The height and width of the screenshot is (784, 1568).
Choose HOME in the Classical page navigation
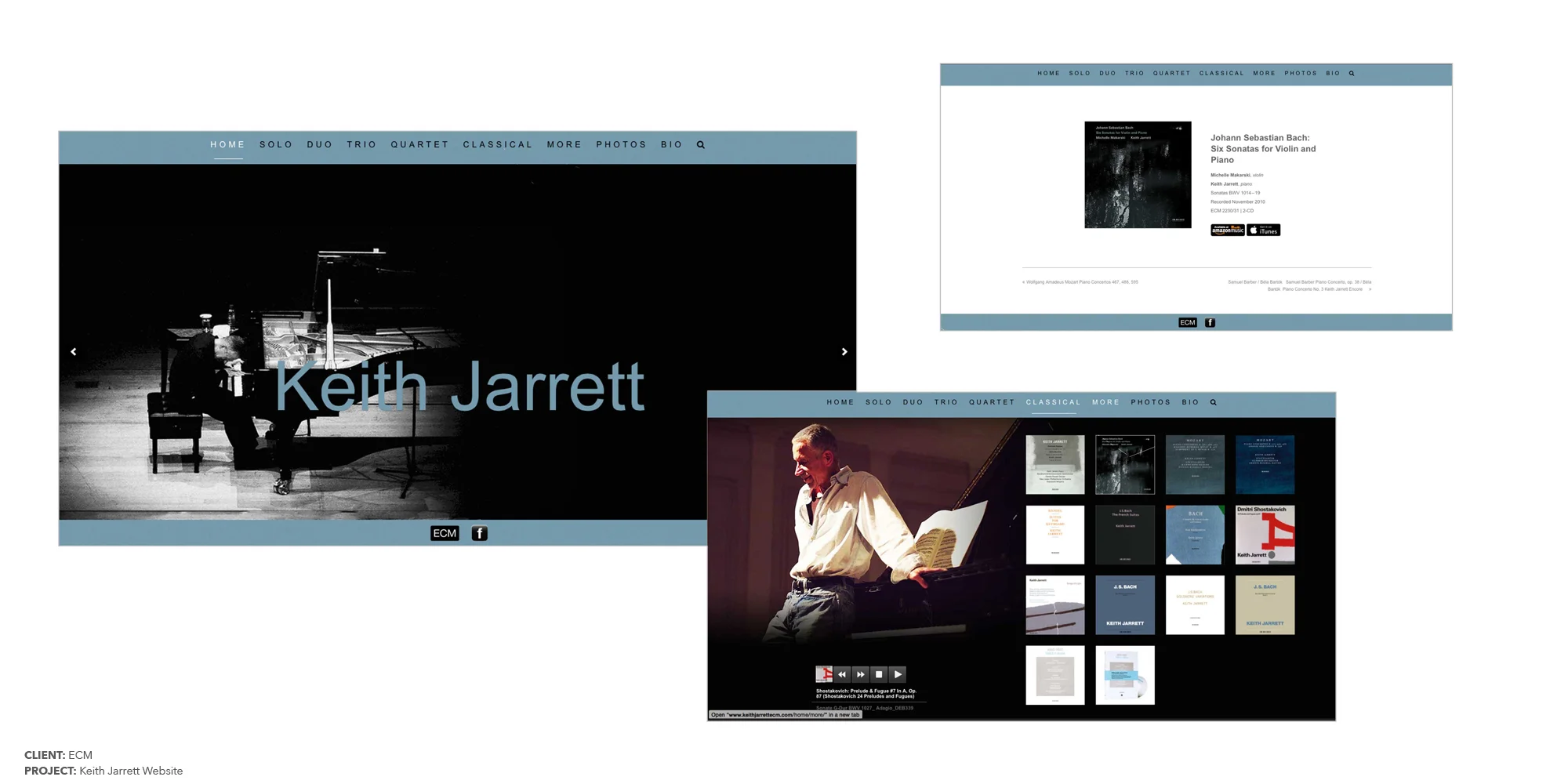(x=840, y=402)
